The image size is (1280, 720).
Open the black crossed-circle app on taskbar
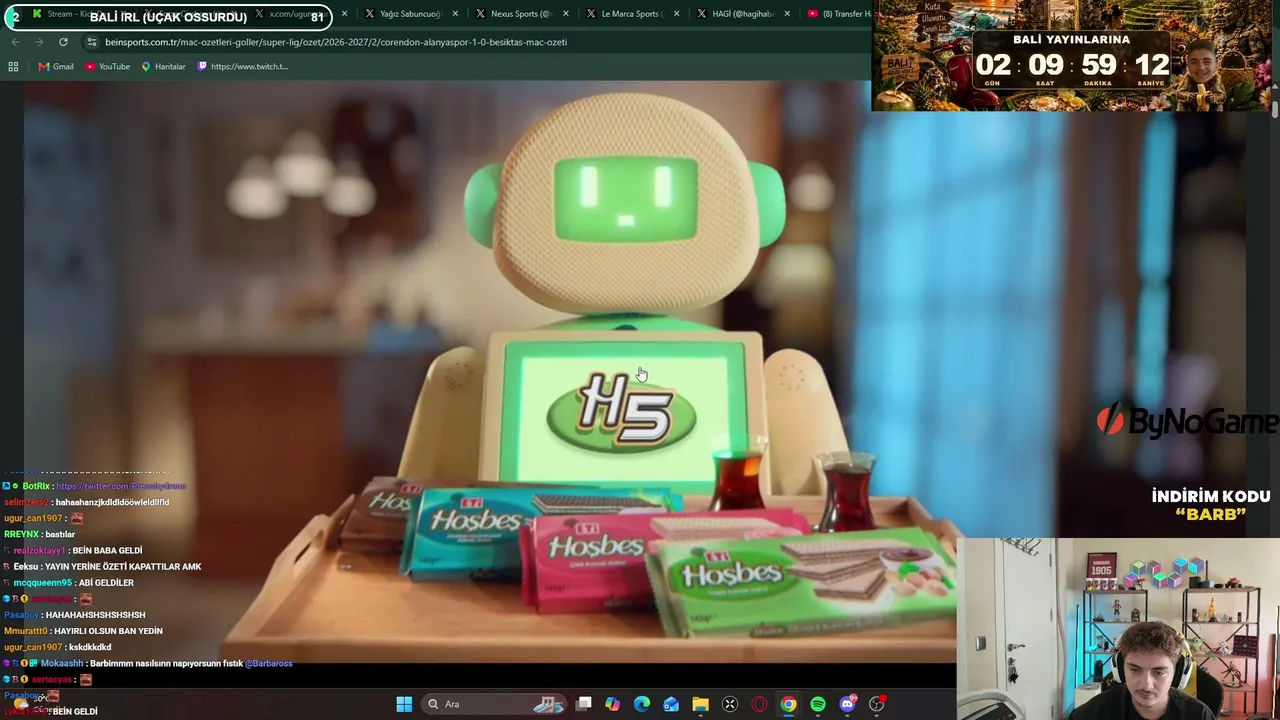(x=730, y=704)
